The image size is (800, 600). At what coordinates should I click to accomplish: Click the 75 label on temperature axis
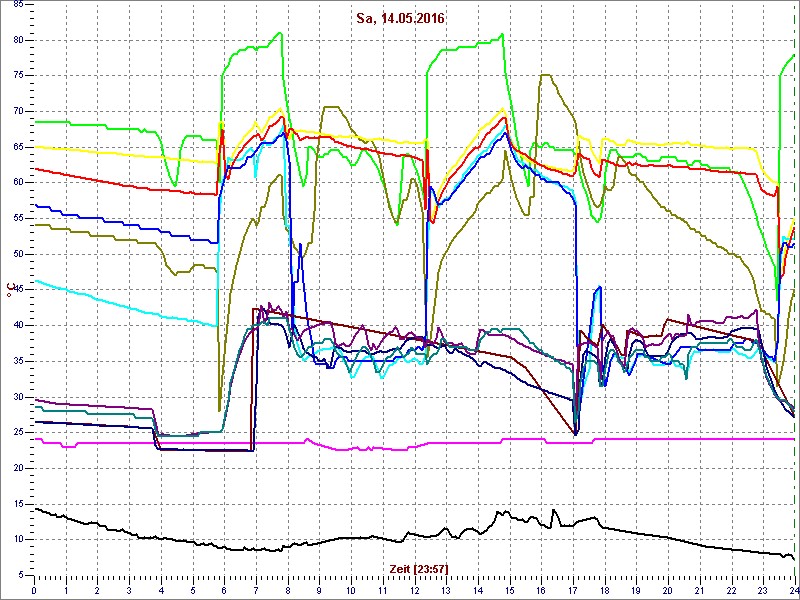[x=17, y=76]
